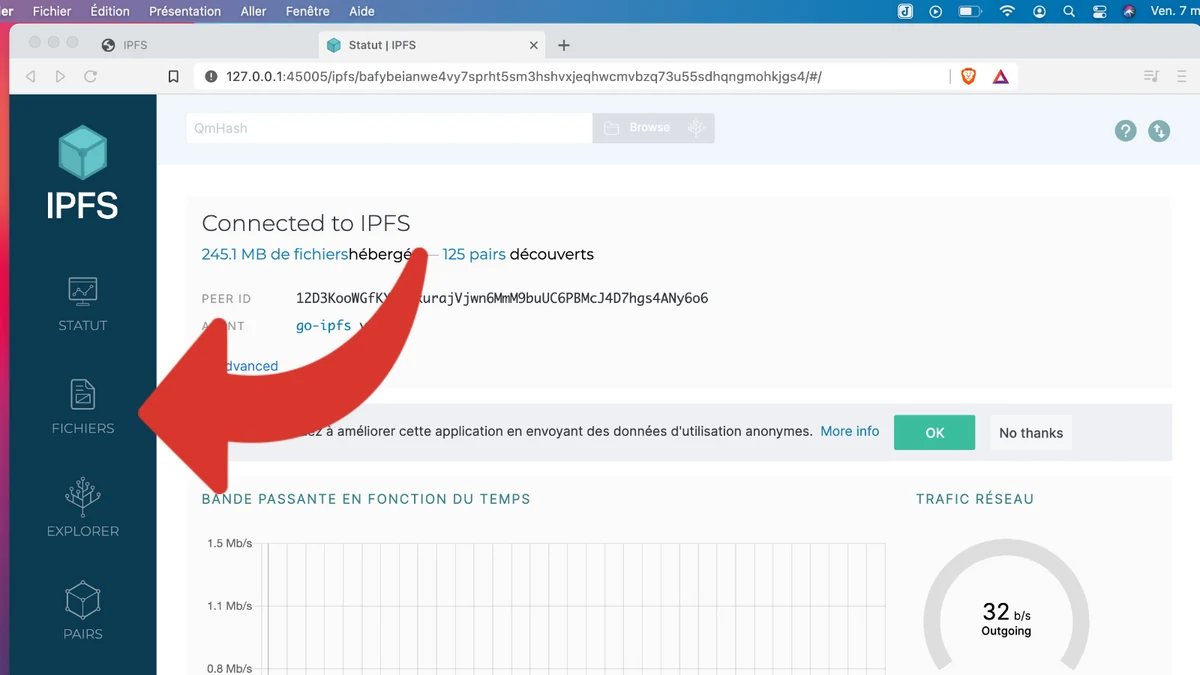Click the Brave Shields lion icon
The image size is (1200, 675).
point(968,76)
